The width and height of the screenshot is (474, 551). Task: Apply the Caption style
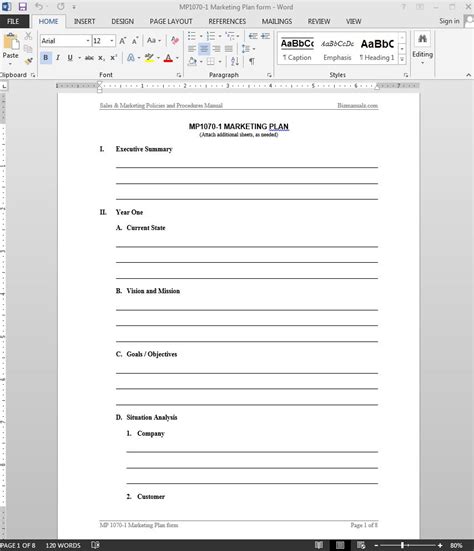297,49
